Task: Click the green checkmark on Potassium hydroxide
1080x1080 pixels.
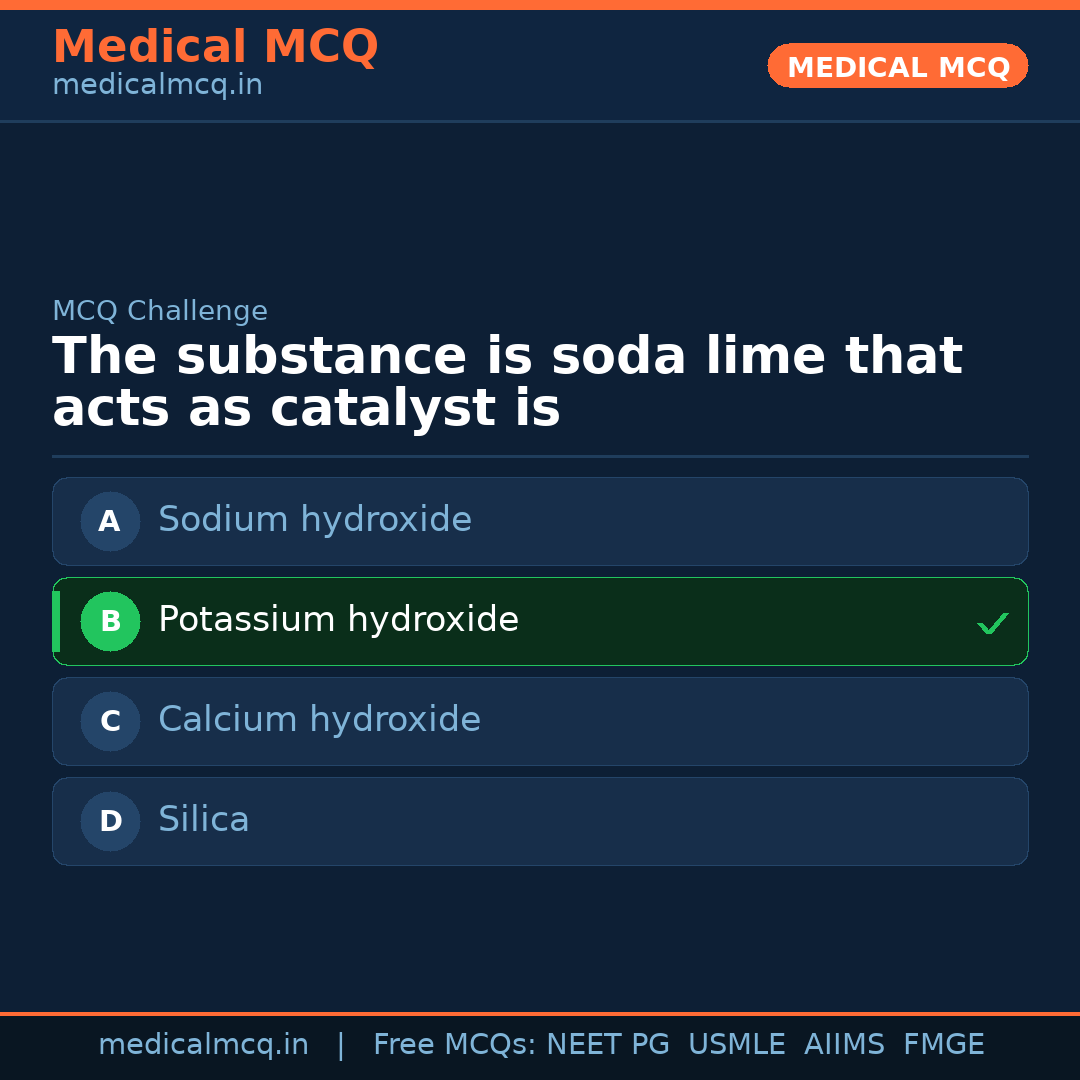Action: point(992,623)
